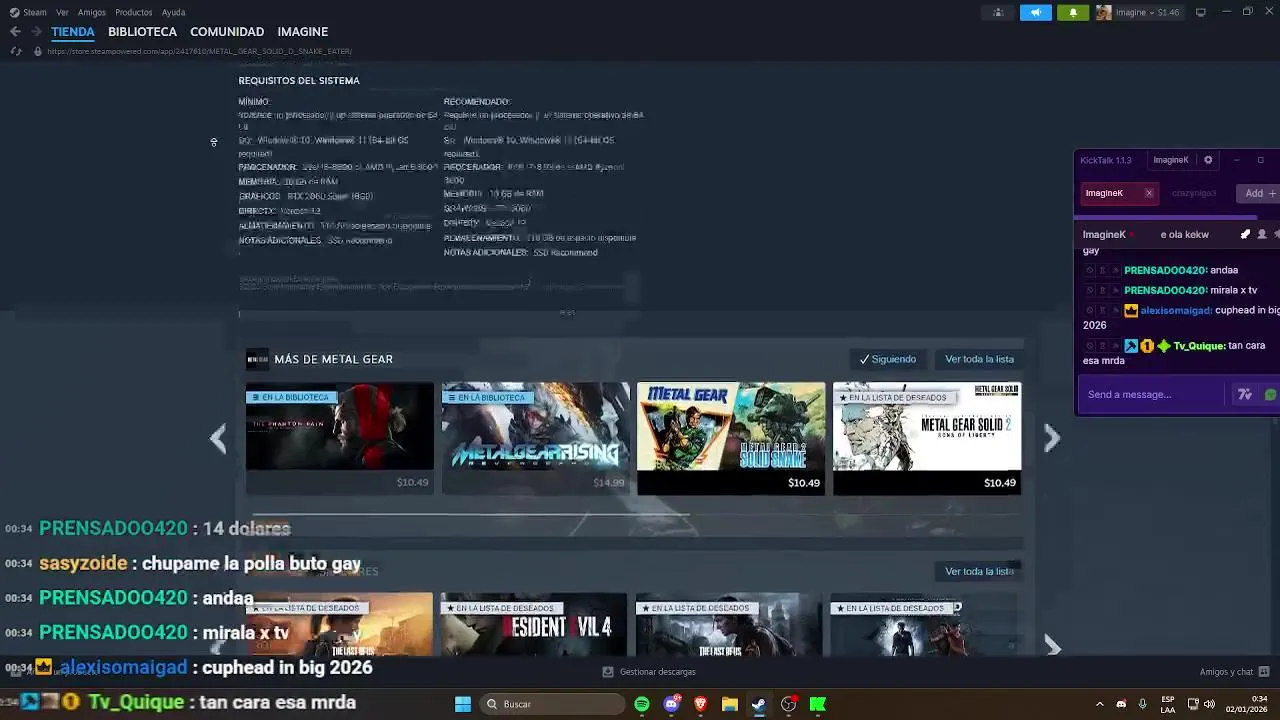Open Spotify from the taskbar
Screen dimensions: 1280x720
(642, 704)
